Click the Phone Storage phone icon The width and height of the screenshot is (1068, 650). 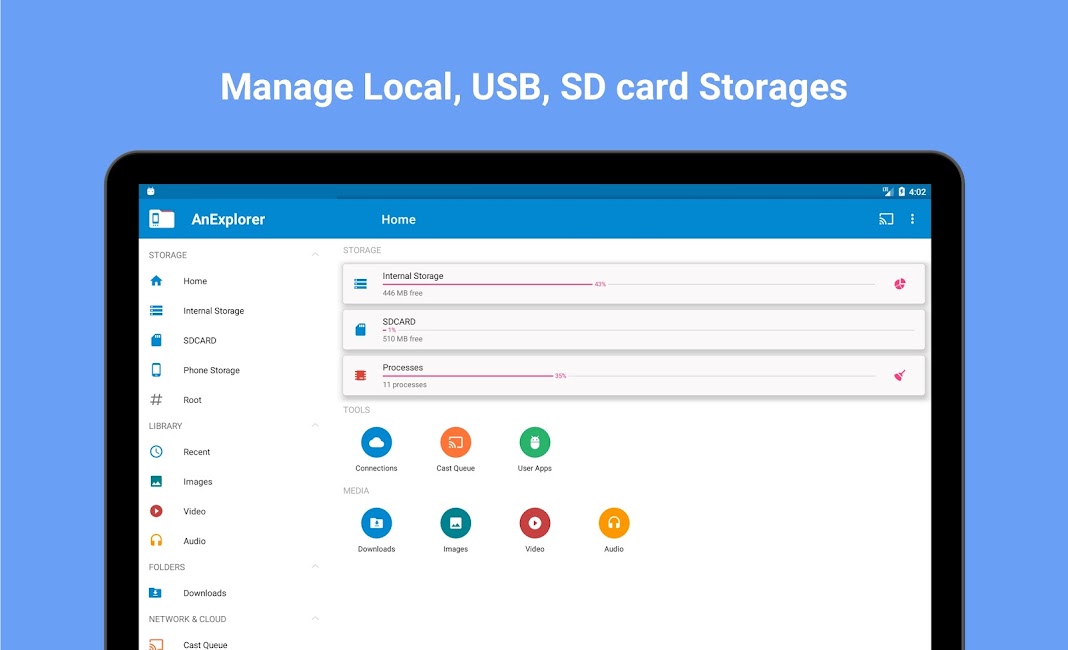pos(156,370)
